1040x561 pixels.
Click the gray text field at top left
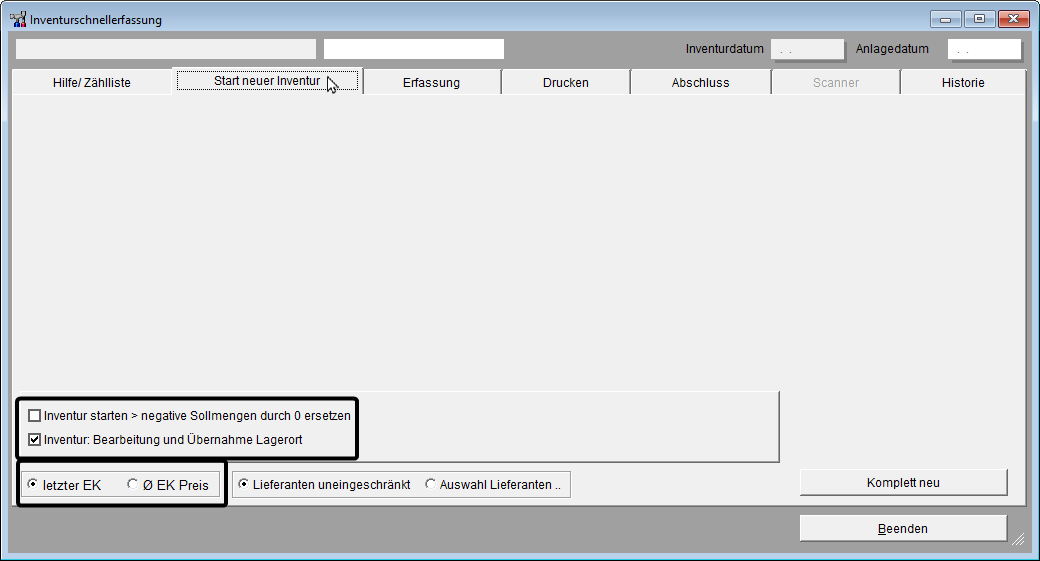tap(166, 49)
